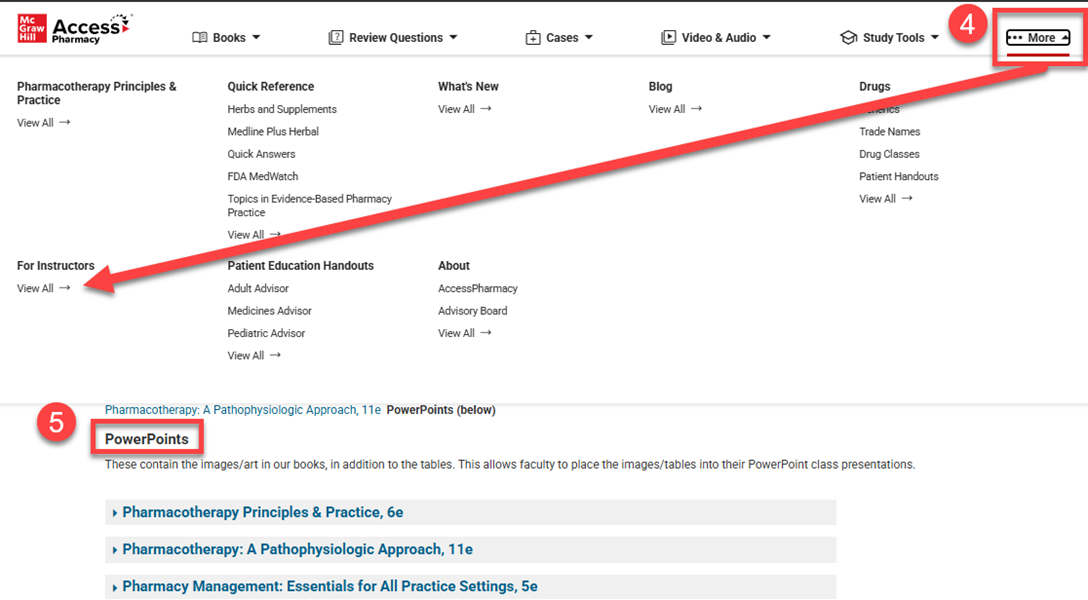Click the Study Tools graduation cap icon
Viewport: 1088px width, 600px height.
tap(848, 38)
